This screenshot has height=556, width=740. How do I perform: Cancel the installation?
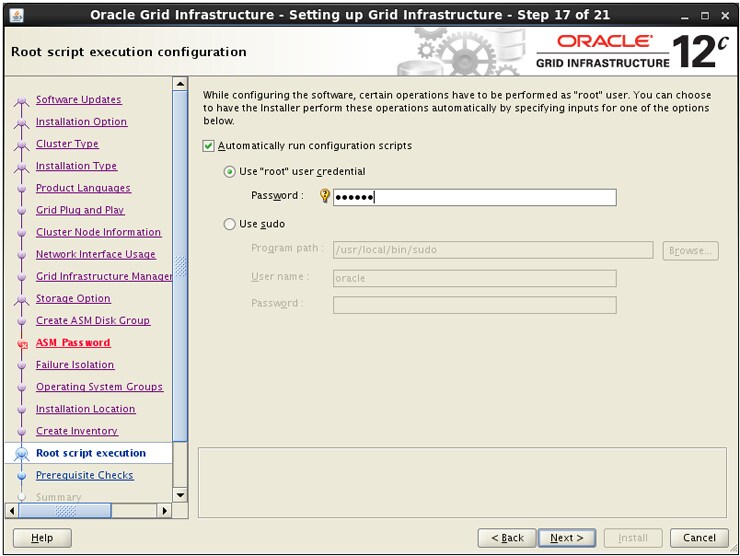click(x=699, y=538)
